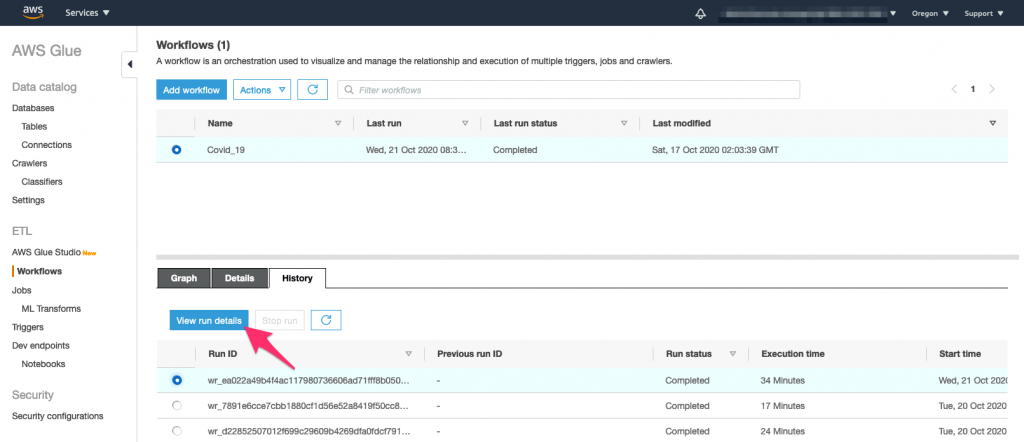Open Crawlers in sidebar
The width and height of the screenshot is (1024, 442).
pos(29,163)
